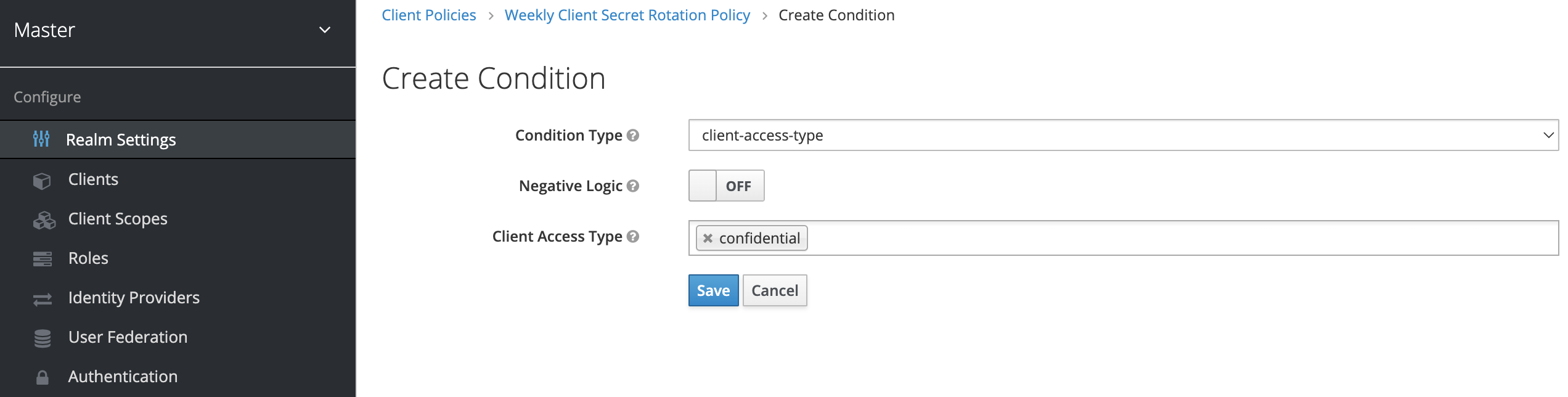This screenshot has width=1568, height=397.
Task: Open Weekly Client Secret Rotation Policy breadcrumb
Action: [627, 15]
